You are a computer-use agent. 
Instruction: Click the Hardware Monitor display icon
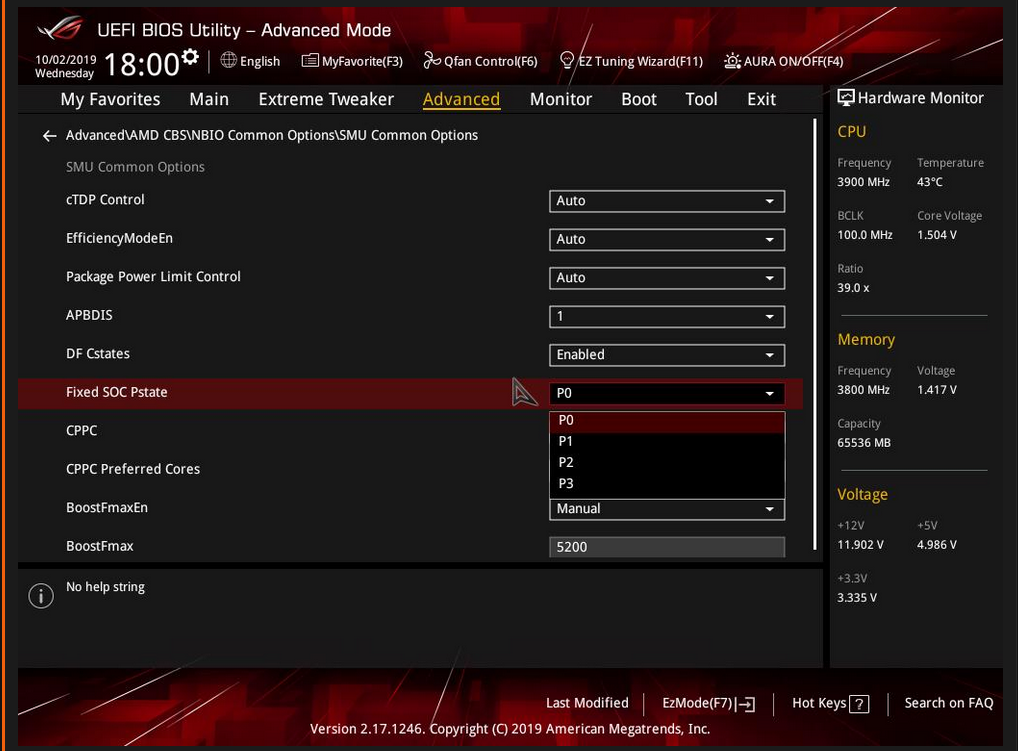(x=846, y=98)
